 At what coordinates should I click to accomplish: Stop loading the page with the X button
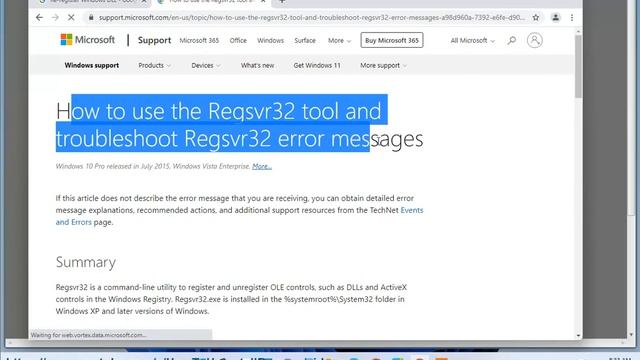[71, 18]
